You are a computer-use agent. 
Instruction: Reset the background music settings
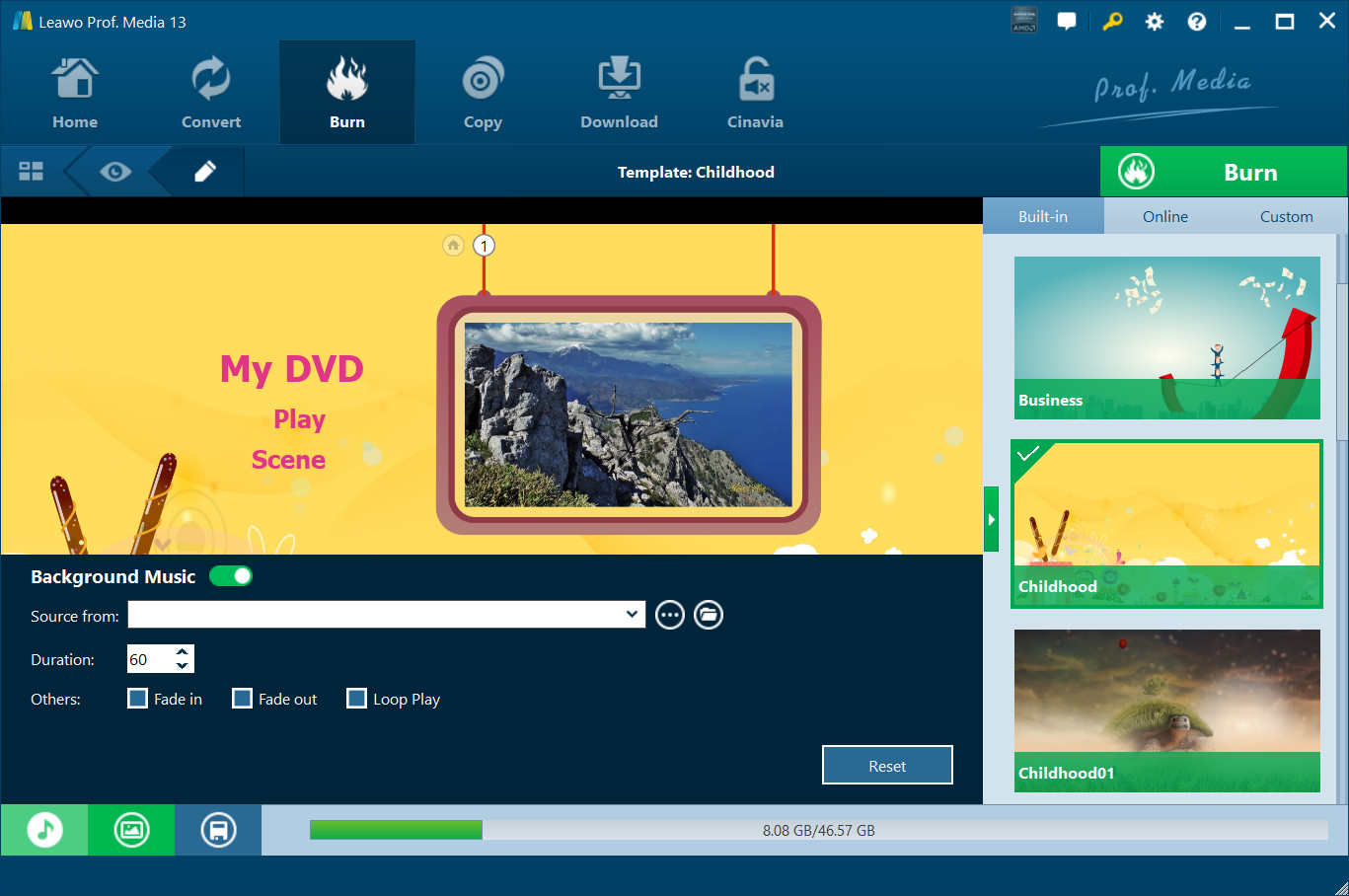coord(887,766)
